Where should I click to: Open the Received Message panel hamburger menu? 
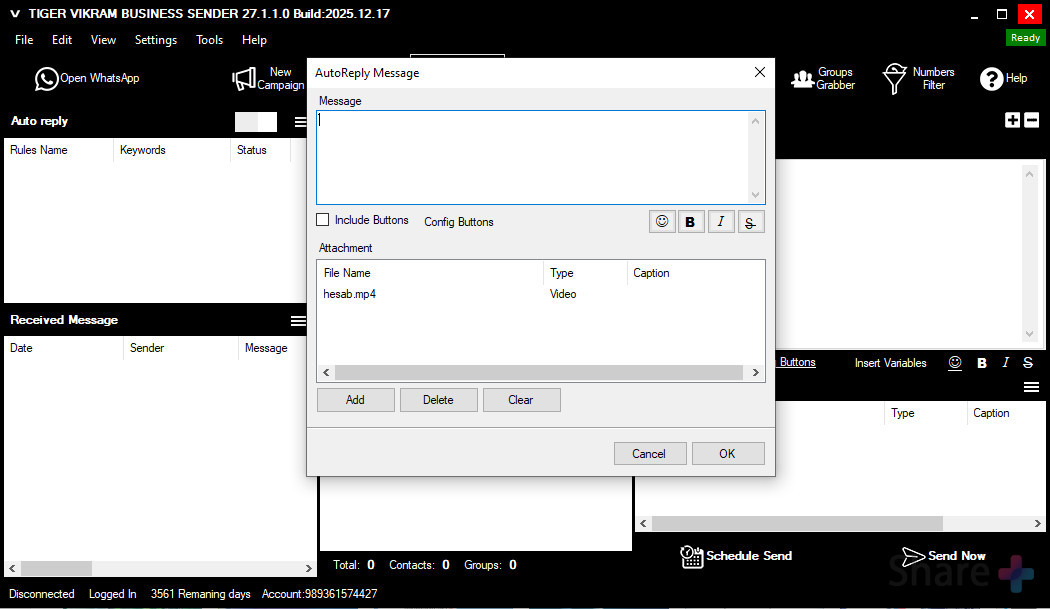click(x=298, y=321)
